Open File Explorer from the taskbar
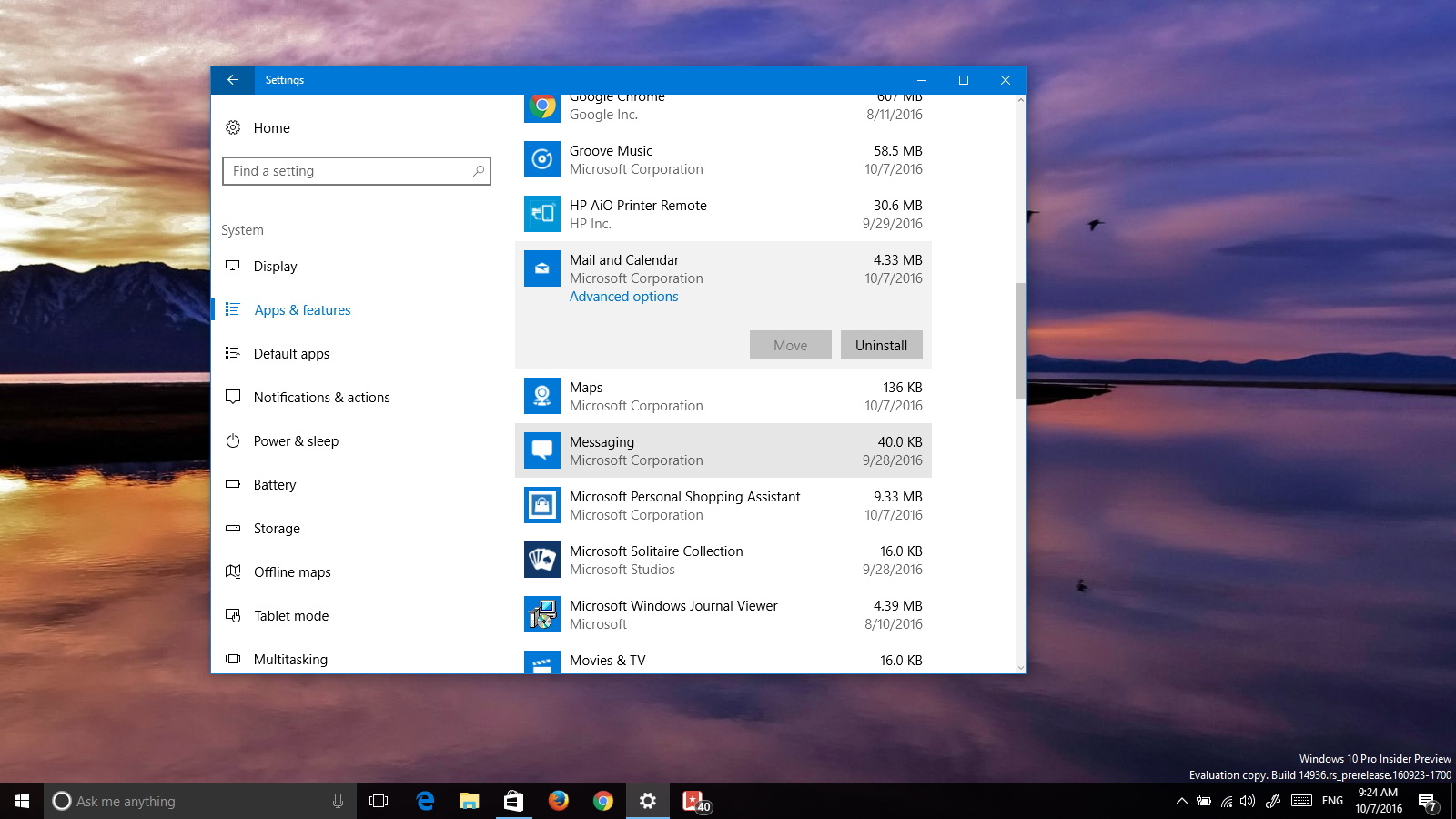This screenshot has width=1456, height=819. click(470, 801)
